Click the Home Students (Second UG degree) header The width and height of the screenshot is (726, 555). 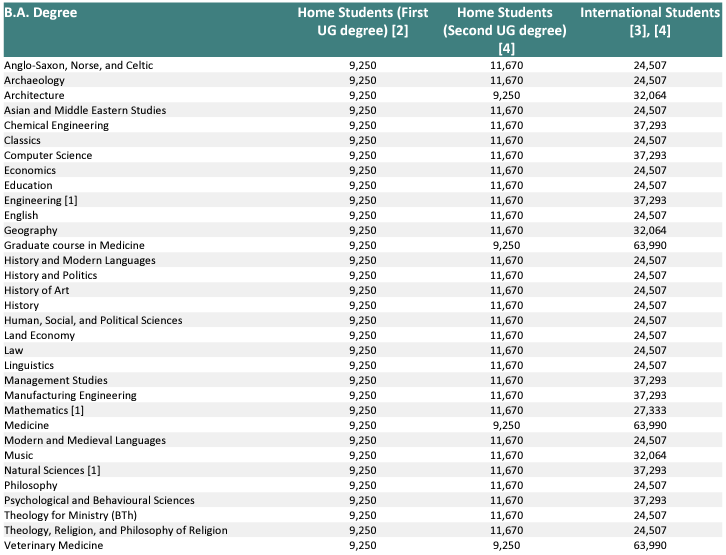[505, 30]
